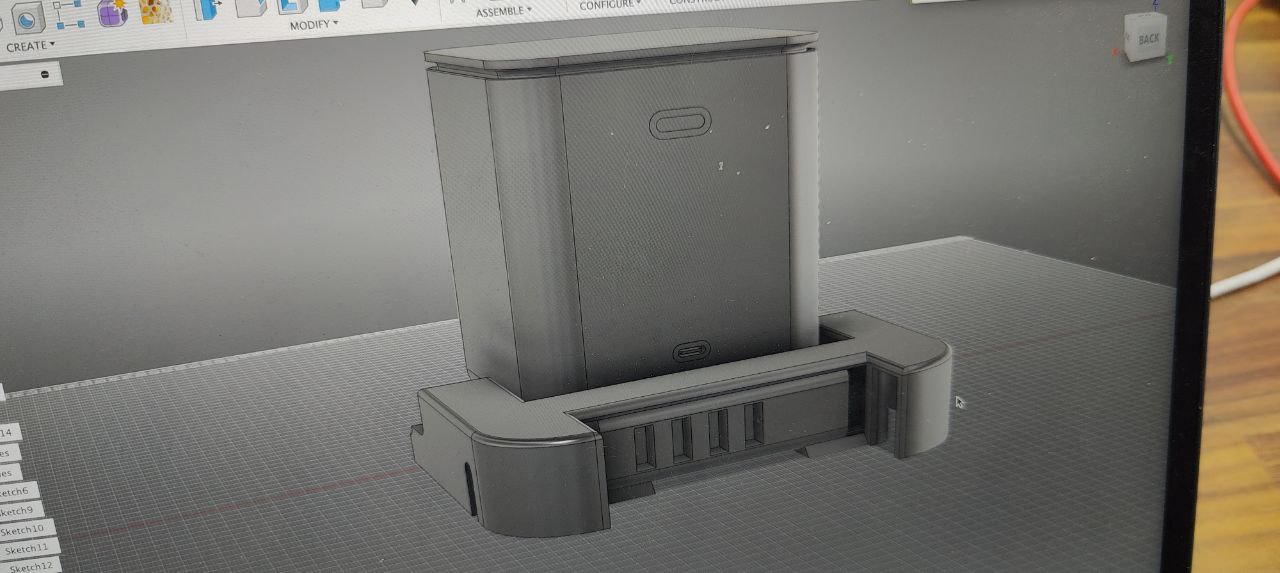Select the upper oval slot on the model
The height and width of the screenshot is (573, 1280).
(681, 123)
